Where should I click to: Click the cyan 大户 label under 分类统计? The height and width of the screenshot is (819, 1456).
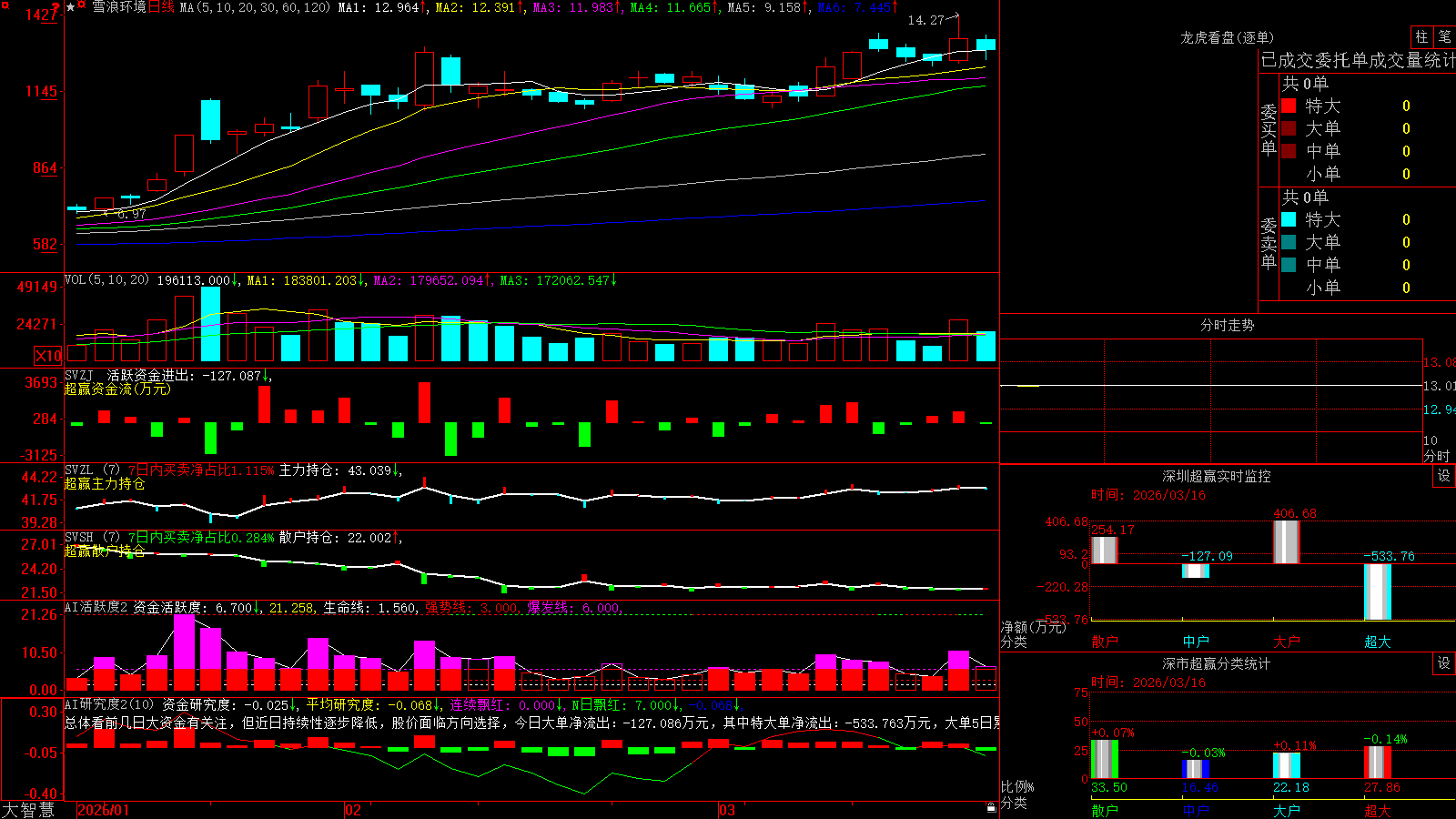coord(1287,810)
